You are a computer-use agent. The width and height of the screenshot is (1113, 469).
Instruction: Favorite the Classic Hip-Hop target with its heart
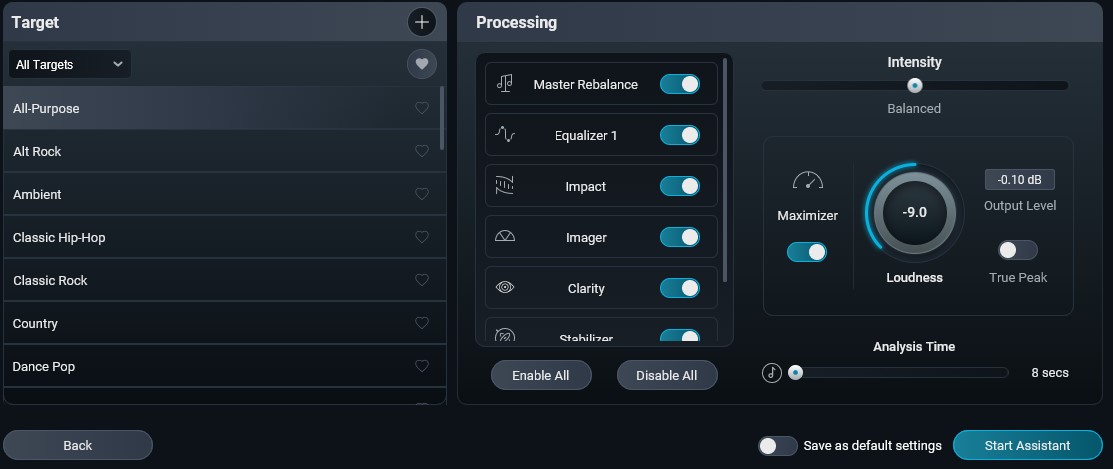point(422,237)
